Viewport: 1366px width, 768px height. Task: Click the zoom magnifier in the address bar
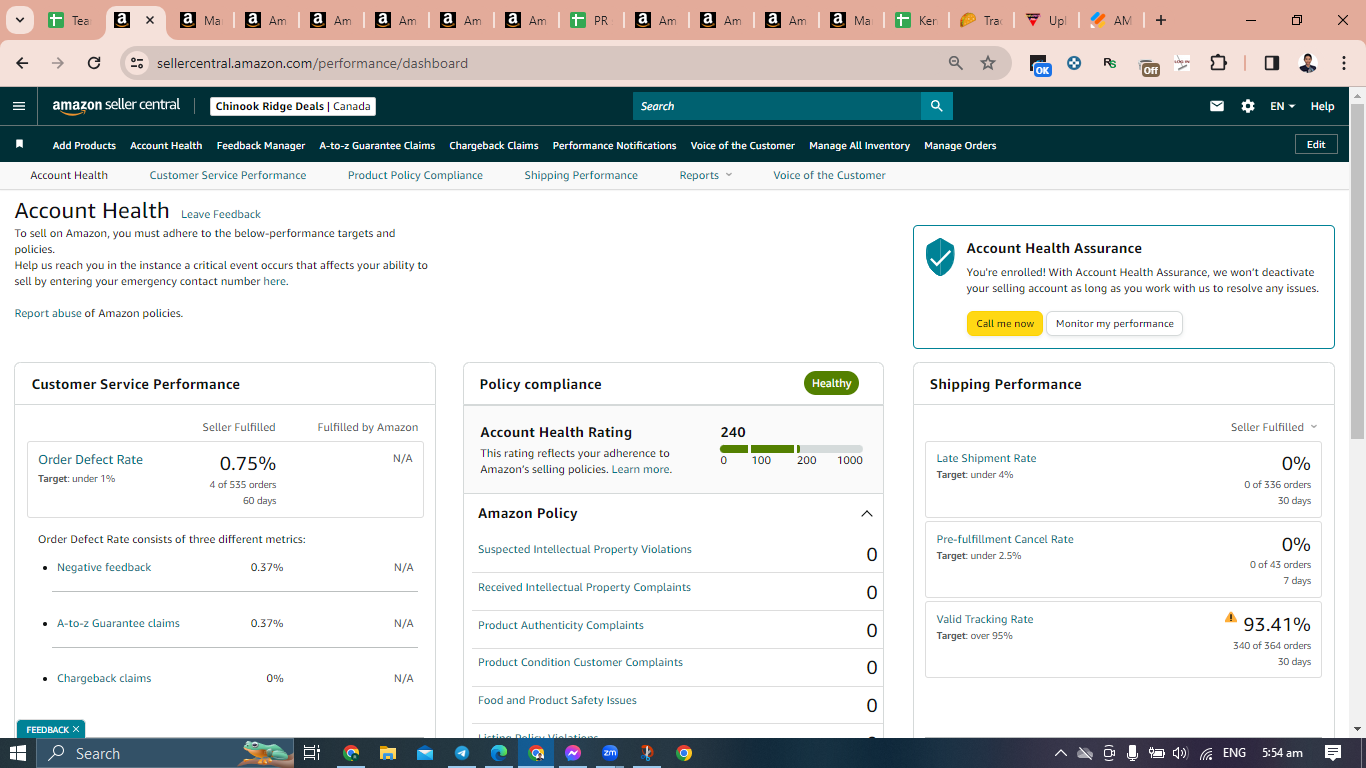(956, 63)
